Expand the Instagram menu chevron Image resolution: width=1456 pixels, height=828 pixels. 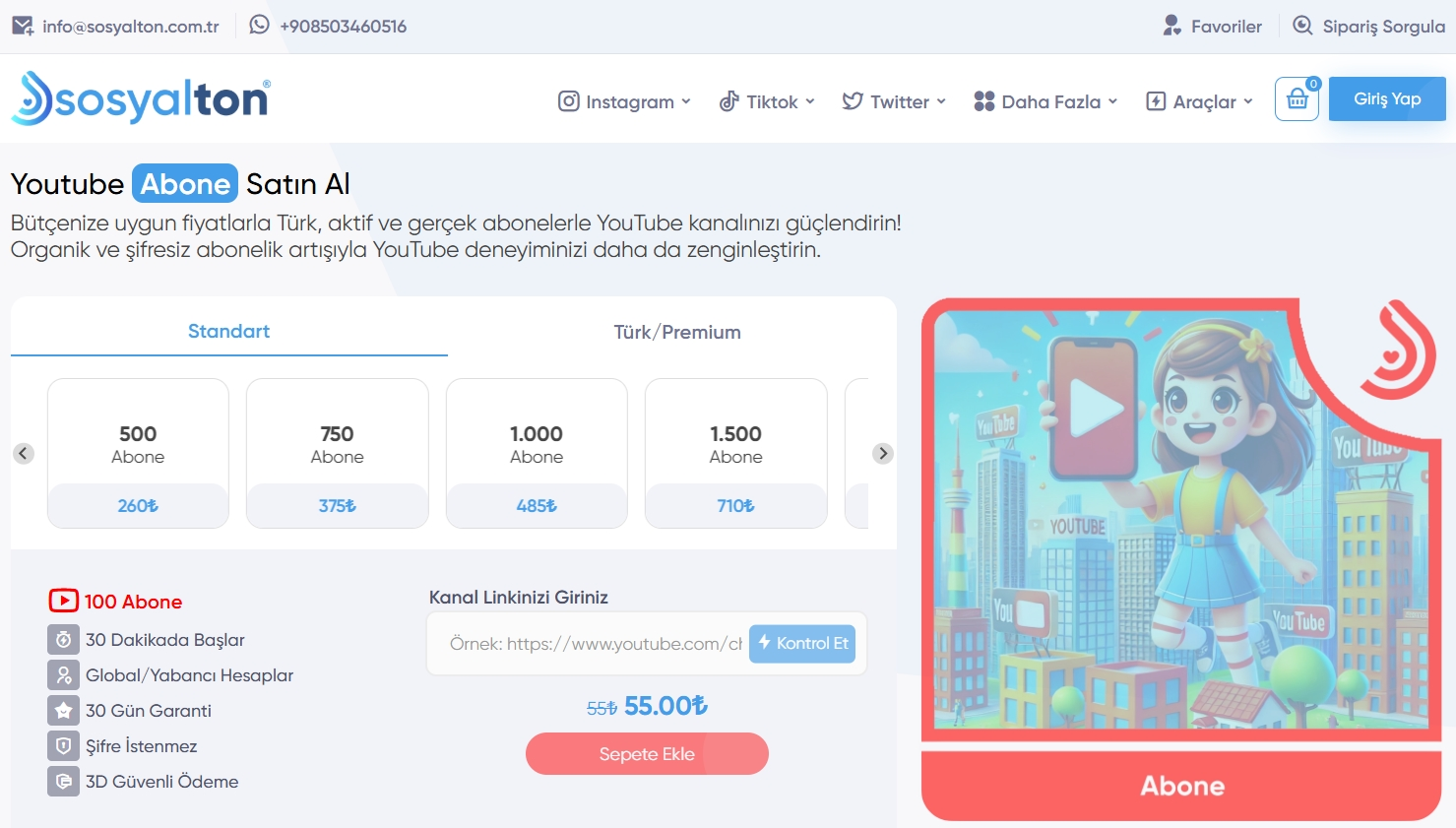(686, 101)
